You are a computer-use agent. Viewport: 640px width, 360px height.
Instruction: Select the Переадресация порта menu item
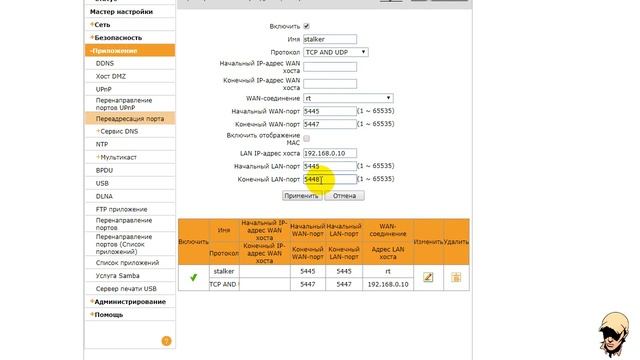[x=130, y=119]
